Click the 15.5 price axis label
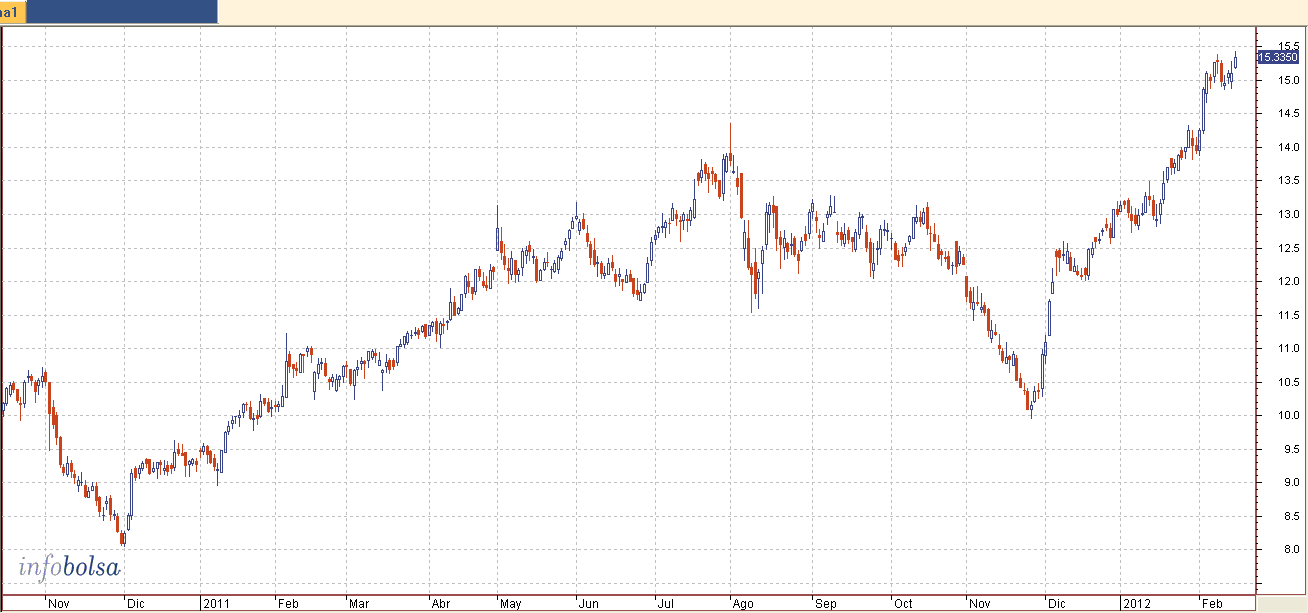 1288,46
